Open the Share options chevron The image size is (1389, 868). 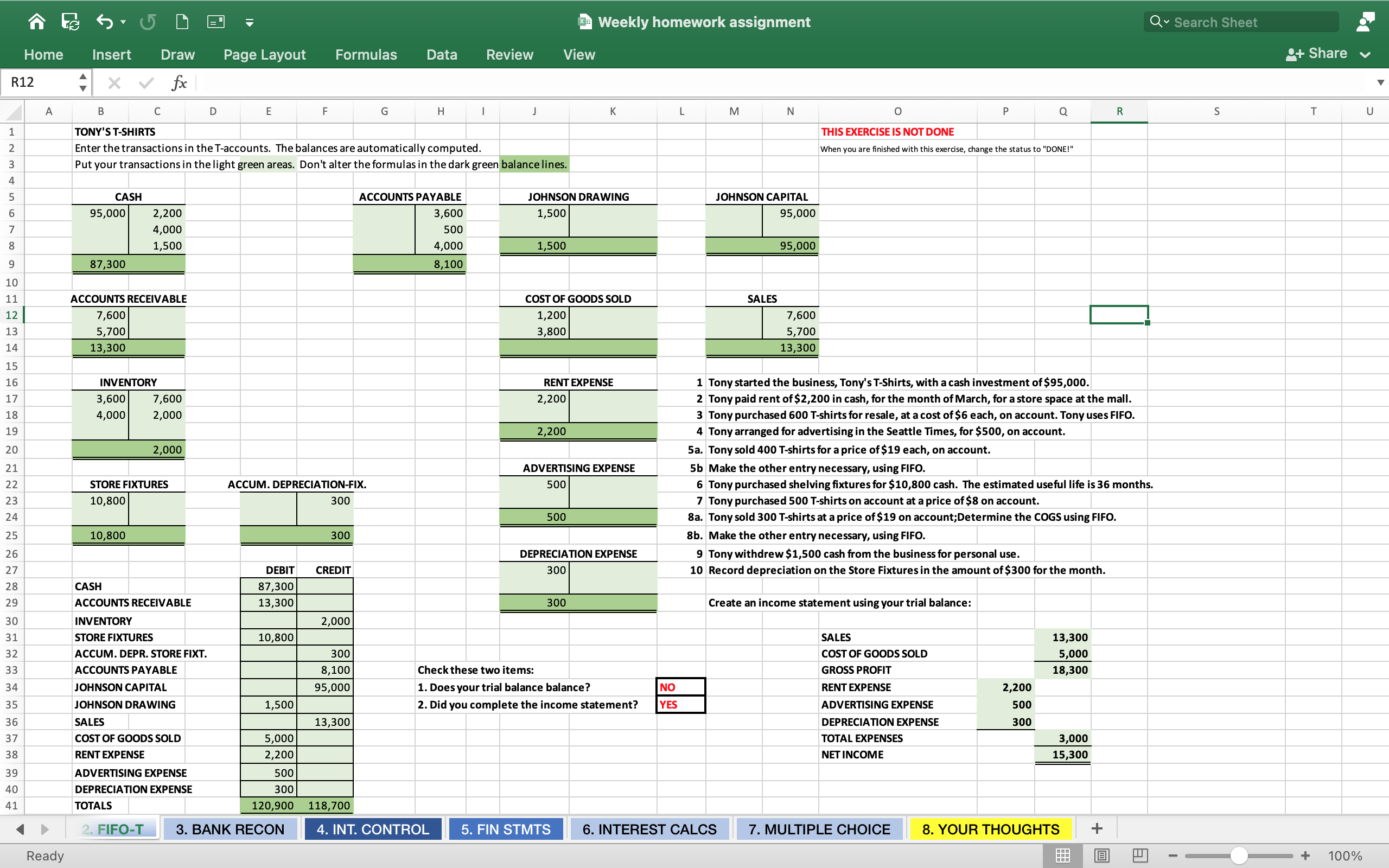click(x=1366, y=55)
